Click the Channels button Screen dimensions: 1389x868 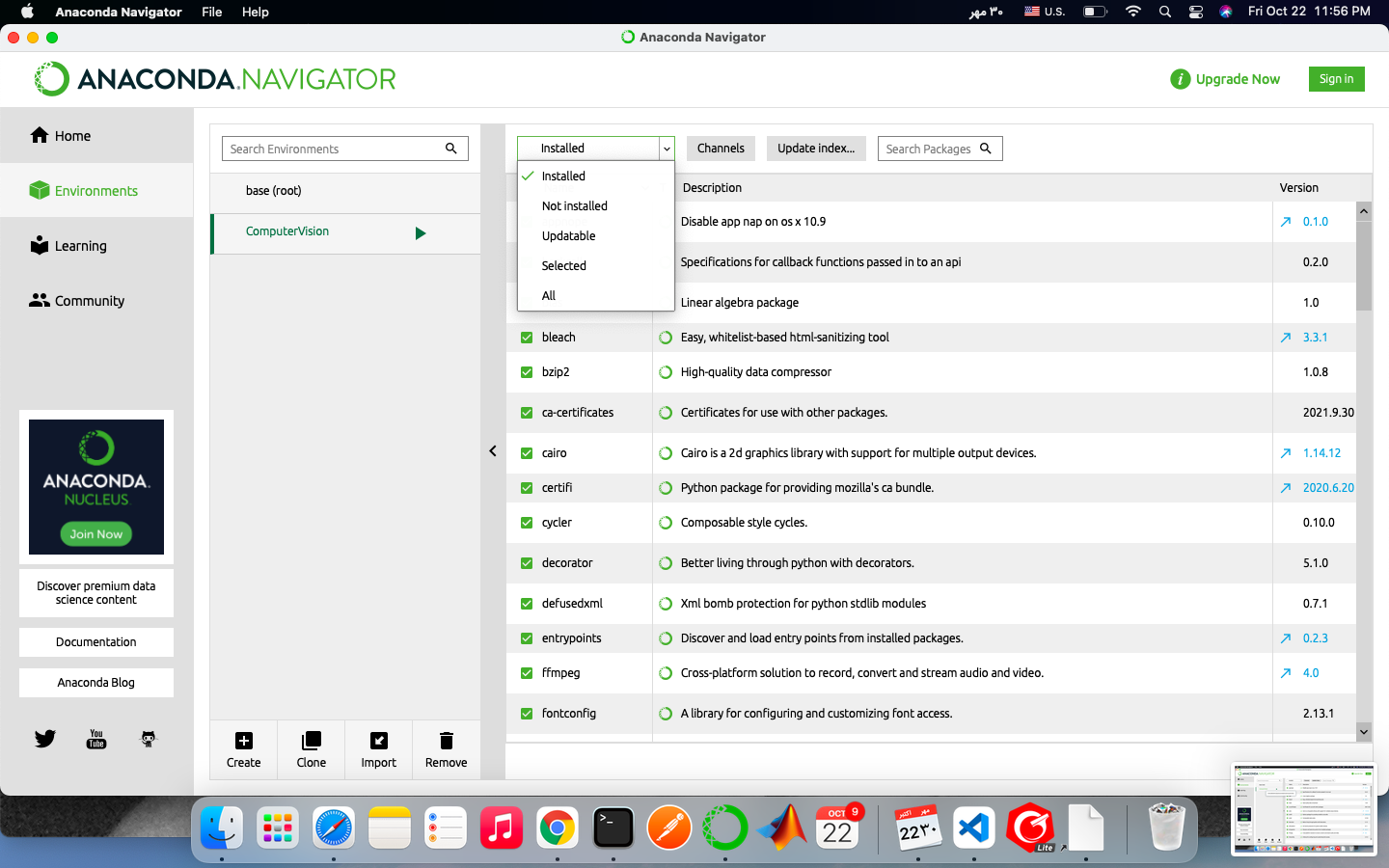tap(721, 149)
